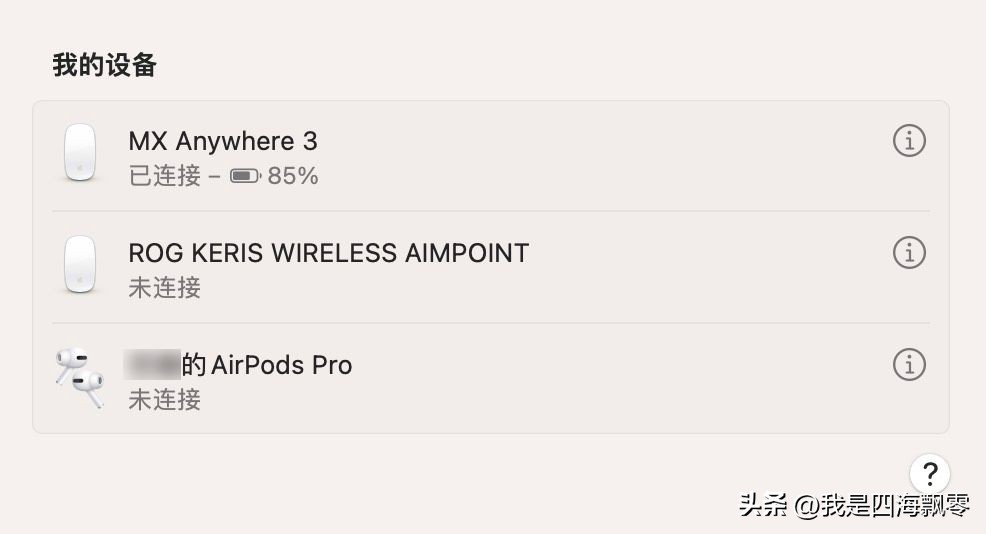
Task: Click the 已连接 status text
Action: pos(165,177)
